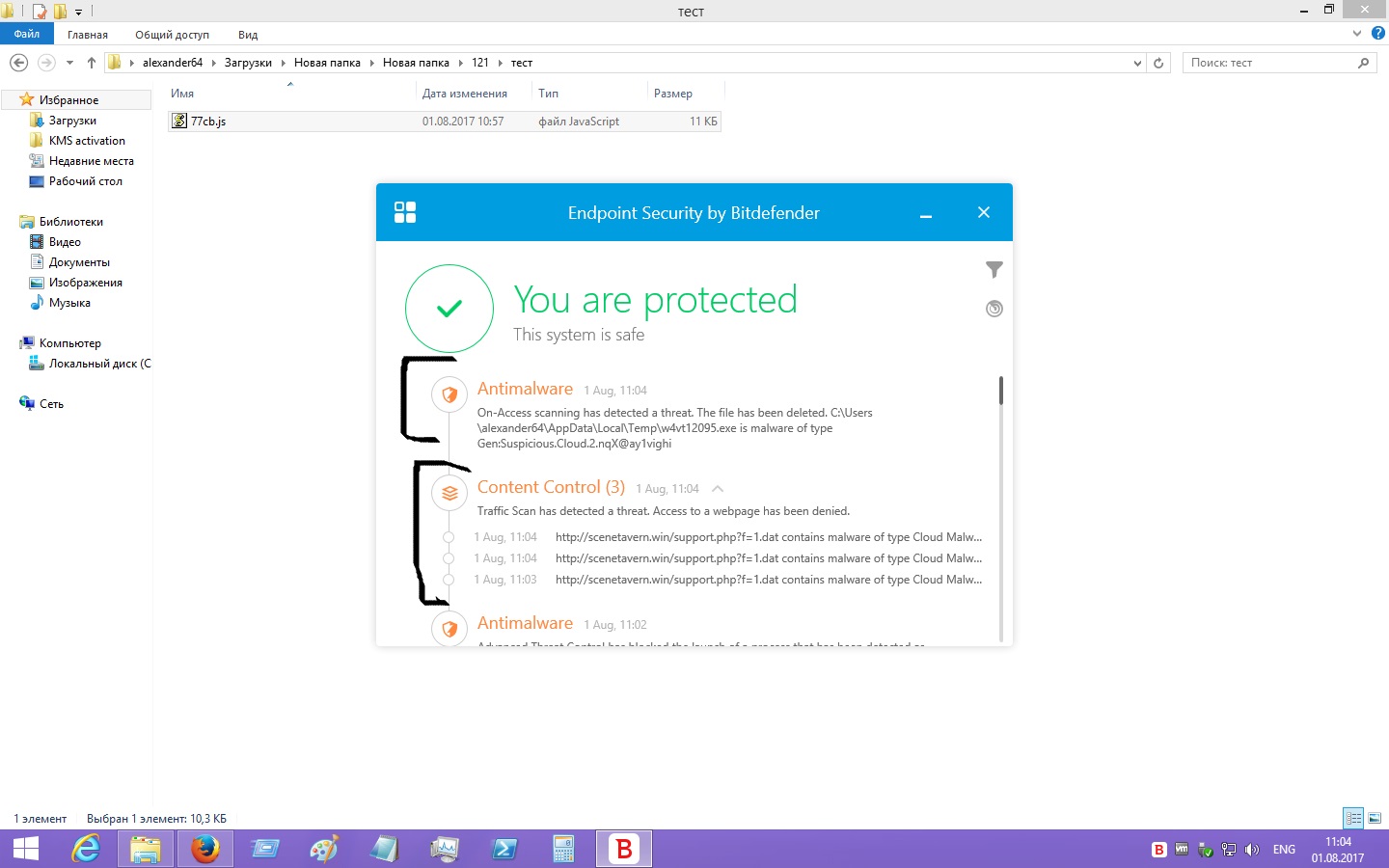Viewport: 1389px width, 868px height.
Task: Collapse the Content Control (3) event group
Action: [x=718, y=489]
